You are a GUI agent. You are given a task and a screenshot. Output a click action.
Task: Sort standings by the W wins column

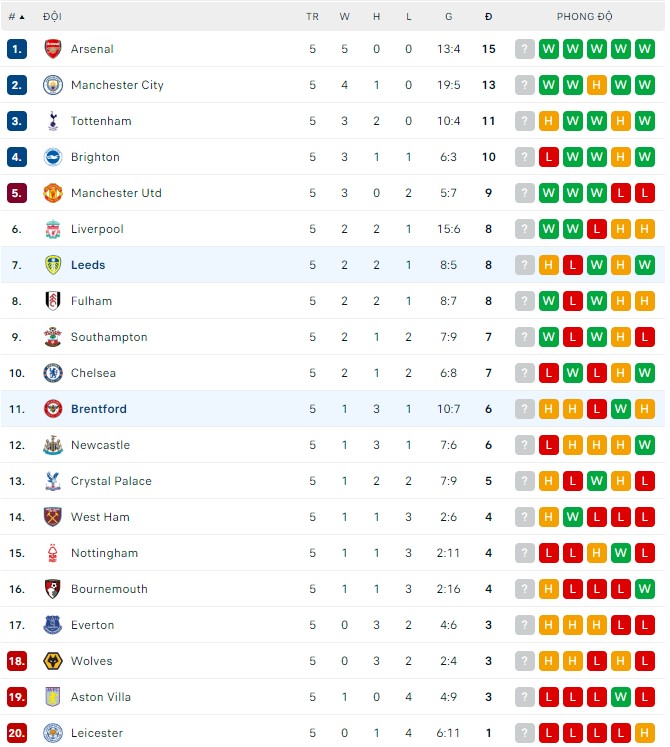(x=344, y=17)
